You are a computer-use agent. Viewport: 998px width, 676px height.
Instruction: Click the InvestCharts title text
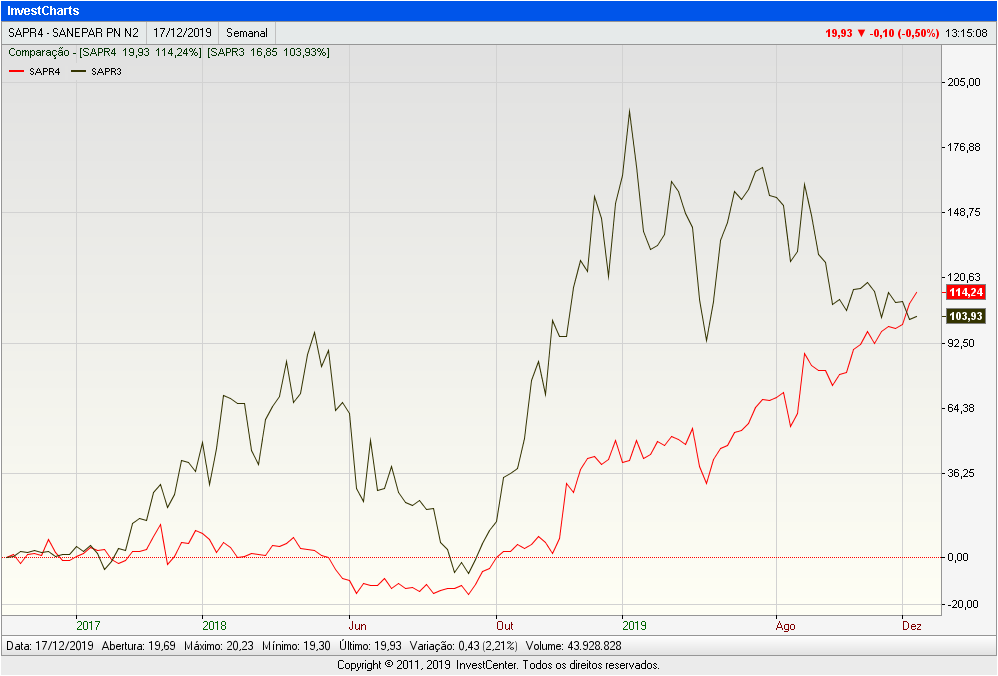pos(43,11)
